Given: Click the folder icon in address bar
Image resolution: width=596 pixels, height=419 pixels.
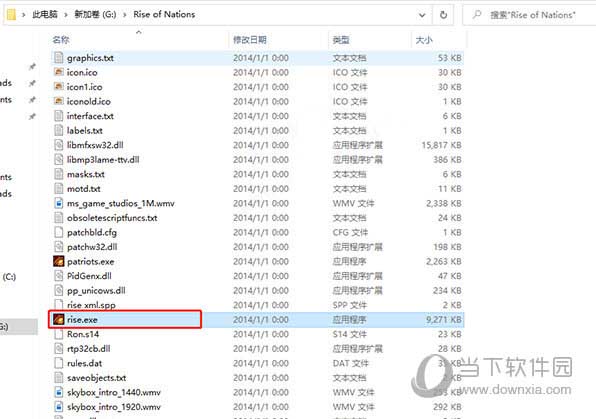Looking at the screenshot, I should point(11,14).
